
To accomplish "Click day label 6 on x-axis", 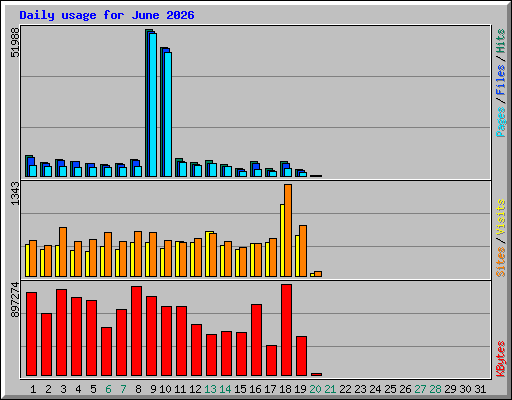I will (108, 389).
